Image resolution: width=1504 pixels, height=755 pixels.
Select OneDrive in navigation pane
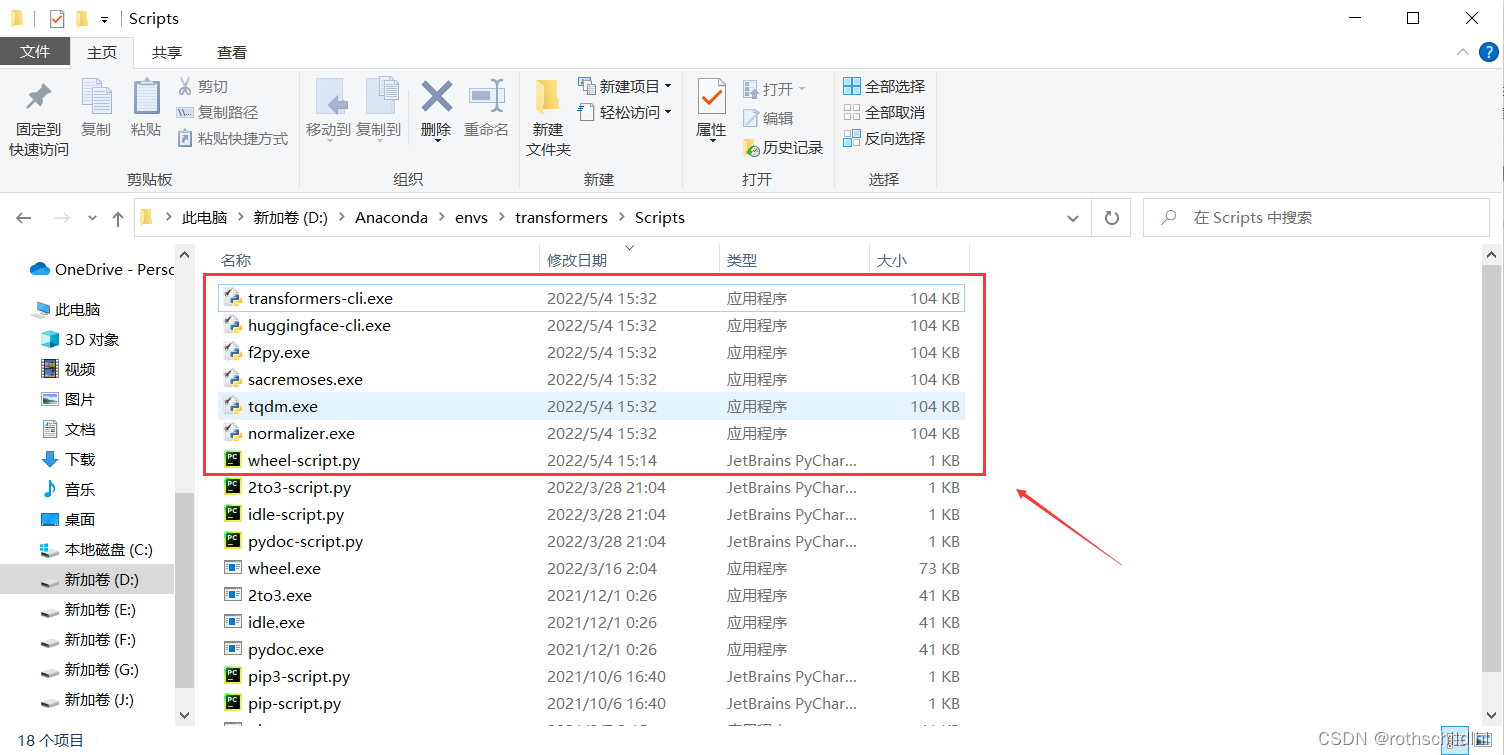tap(102, 269)
